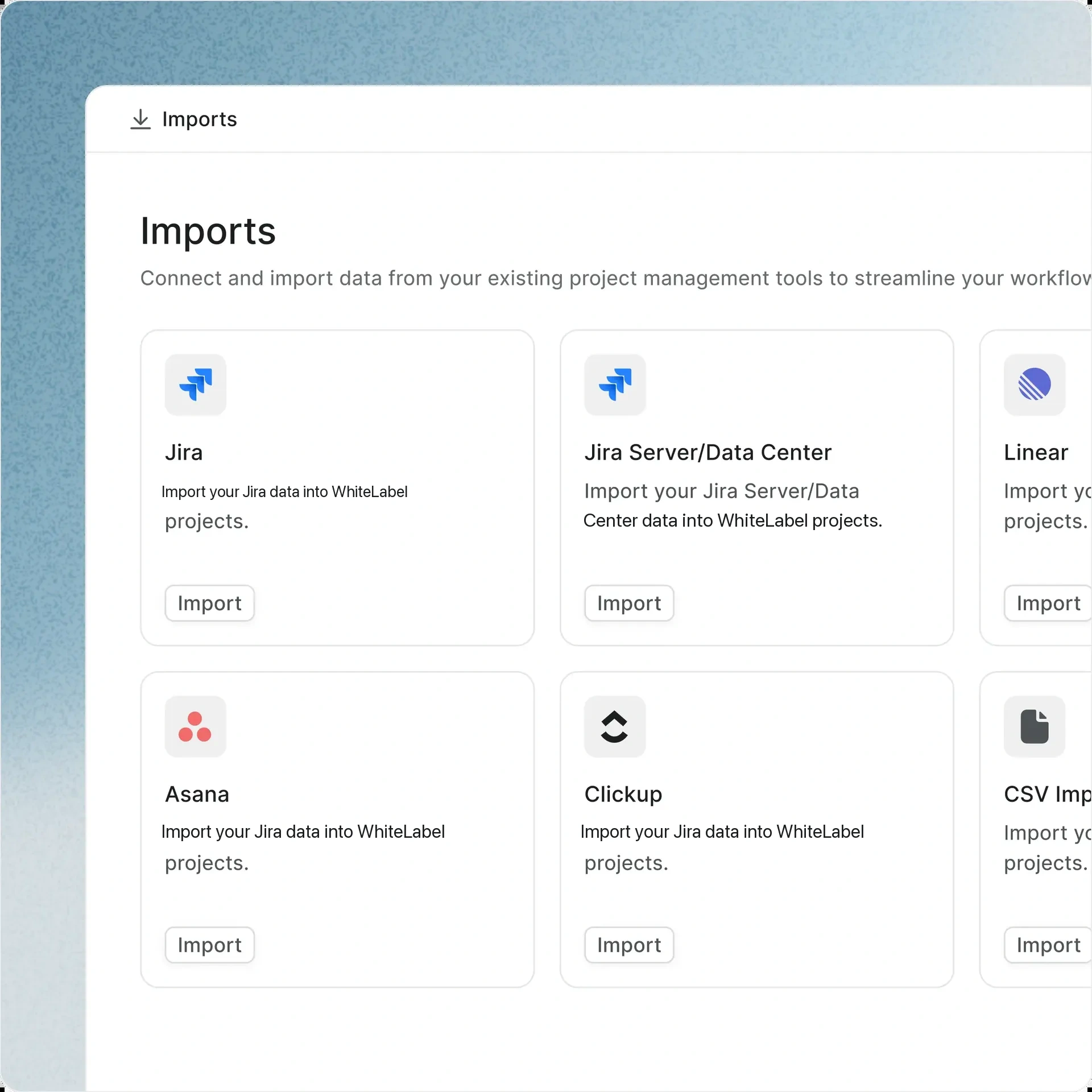This screenshot has height=1092, width=1092.
Task: Select the Imports breadcrumb label in header
Action: tap(200, 119)
